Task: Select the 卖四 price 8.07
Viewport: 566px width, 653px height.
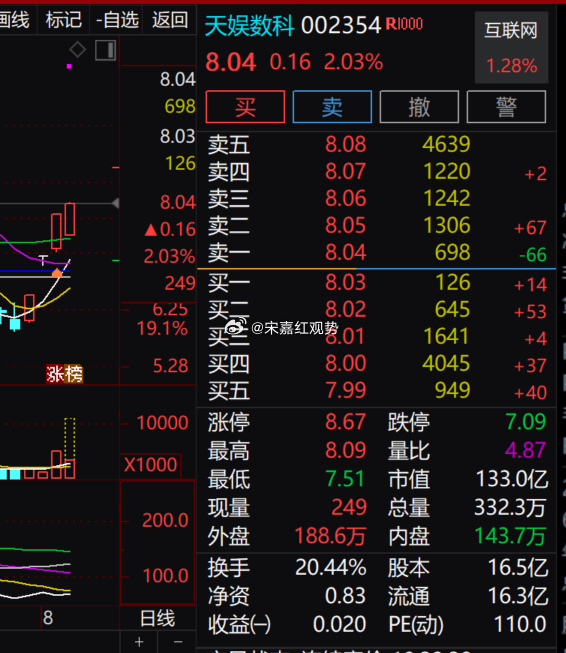Action: [345, 171]
